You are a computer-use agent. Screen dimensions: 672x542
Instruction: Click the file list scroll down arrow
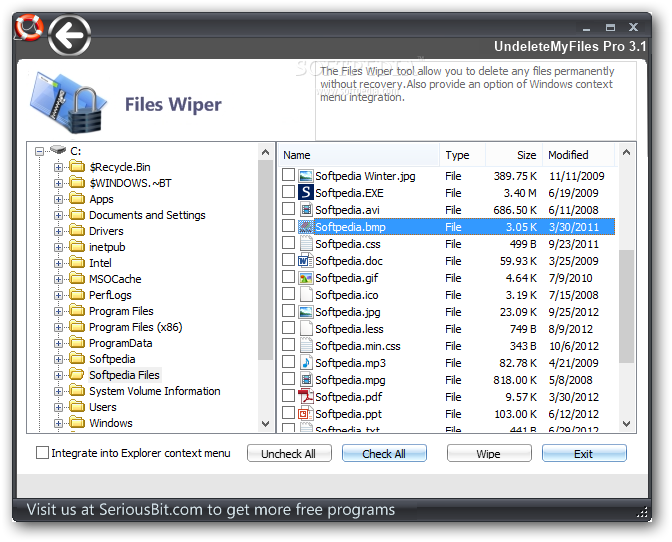626,424
